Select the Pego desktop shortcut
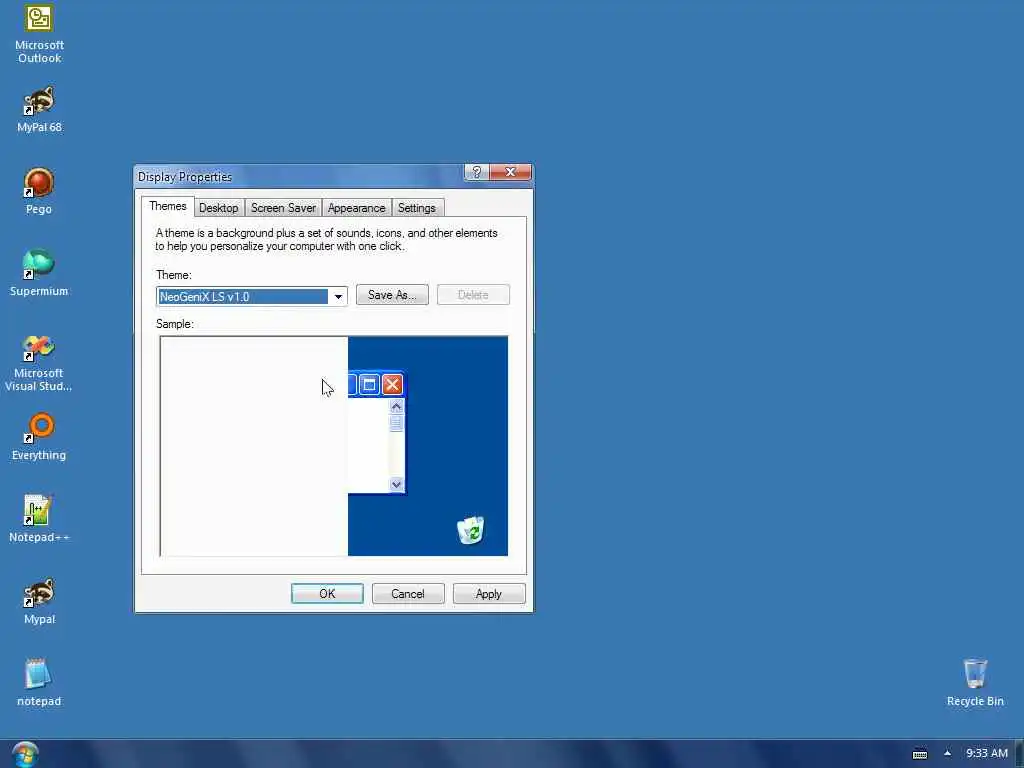This screenshot has height=768, width=1024. (x=39, y=191)
